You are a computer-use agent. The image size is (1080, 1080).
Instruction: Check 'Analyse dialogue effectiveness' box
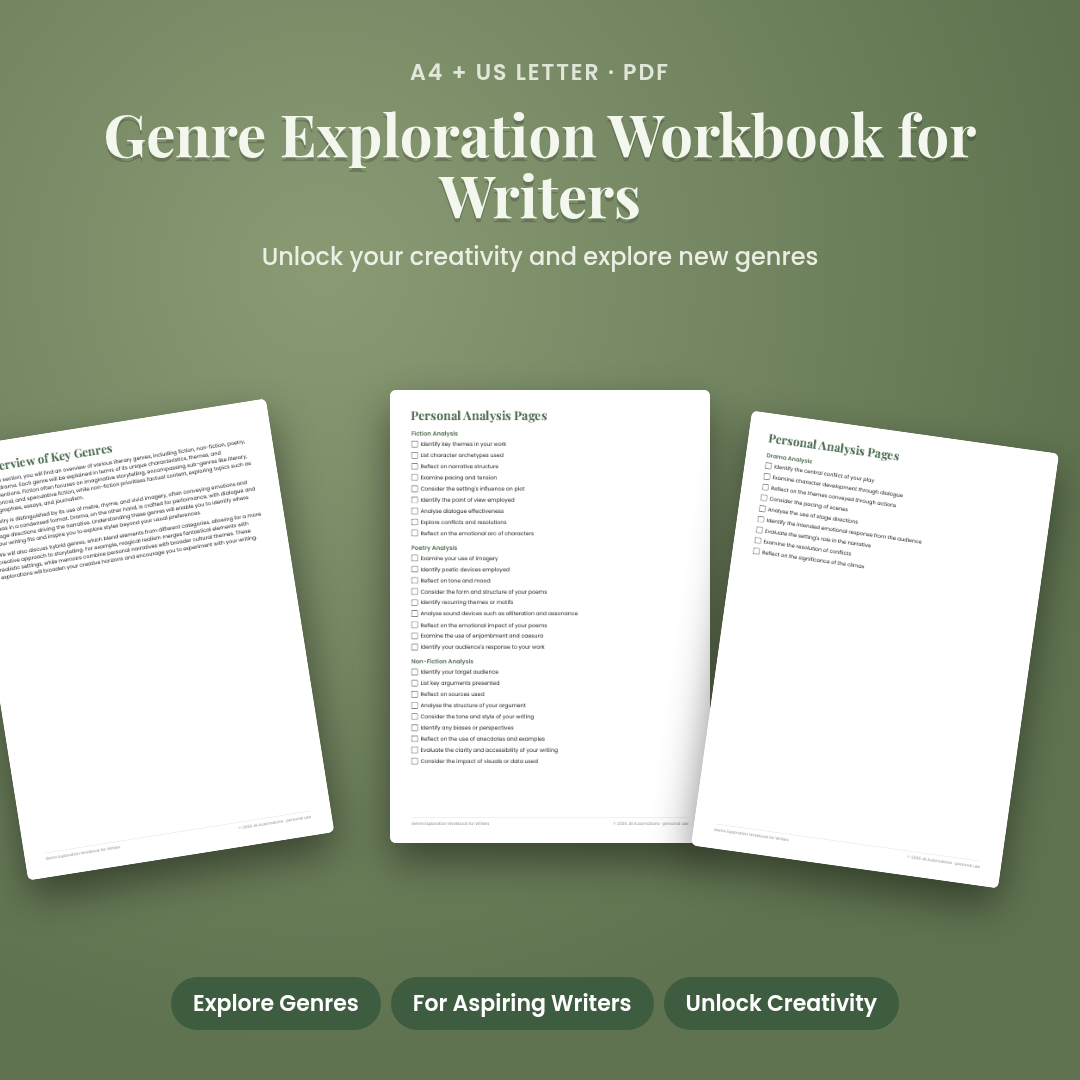(415, 511)
